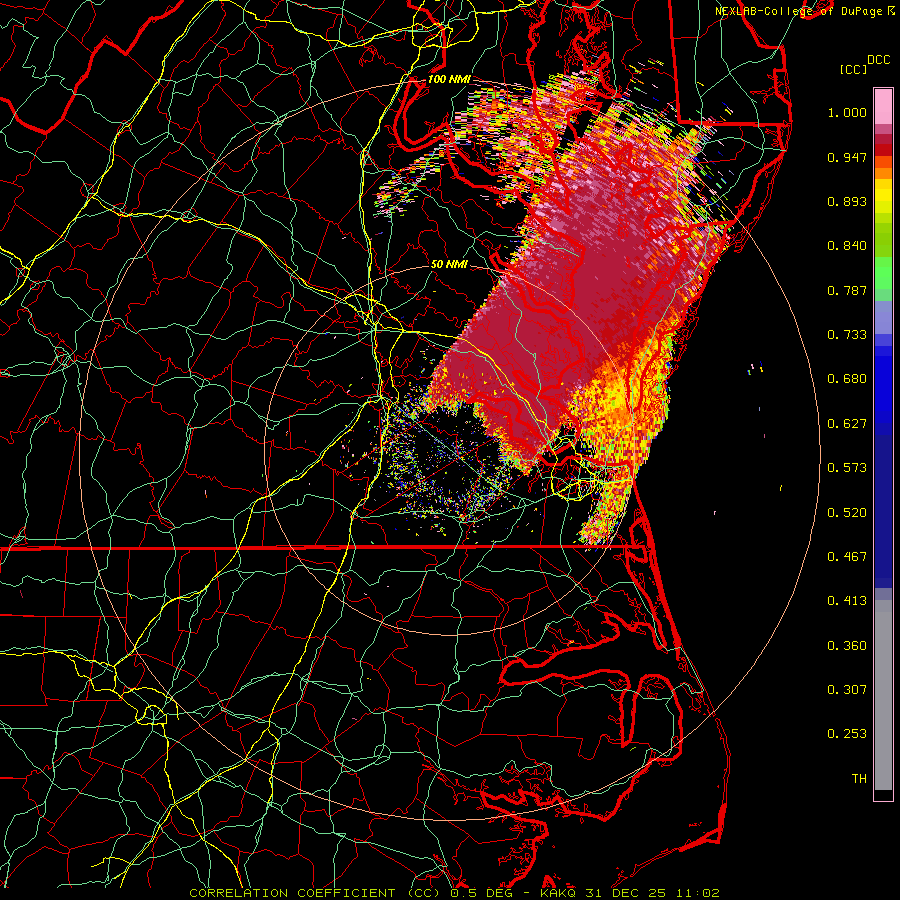This screenshot has height=900, width=900.
Task: Click the 0.307 legend value
Action: coord(847,690)
